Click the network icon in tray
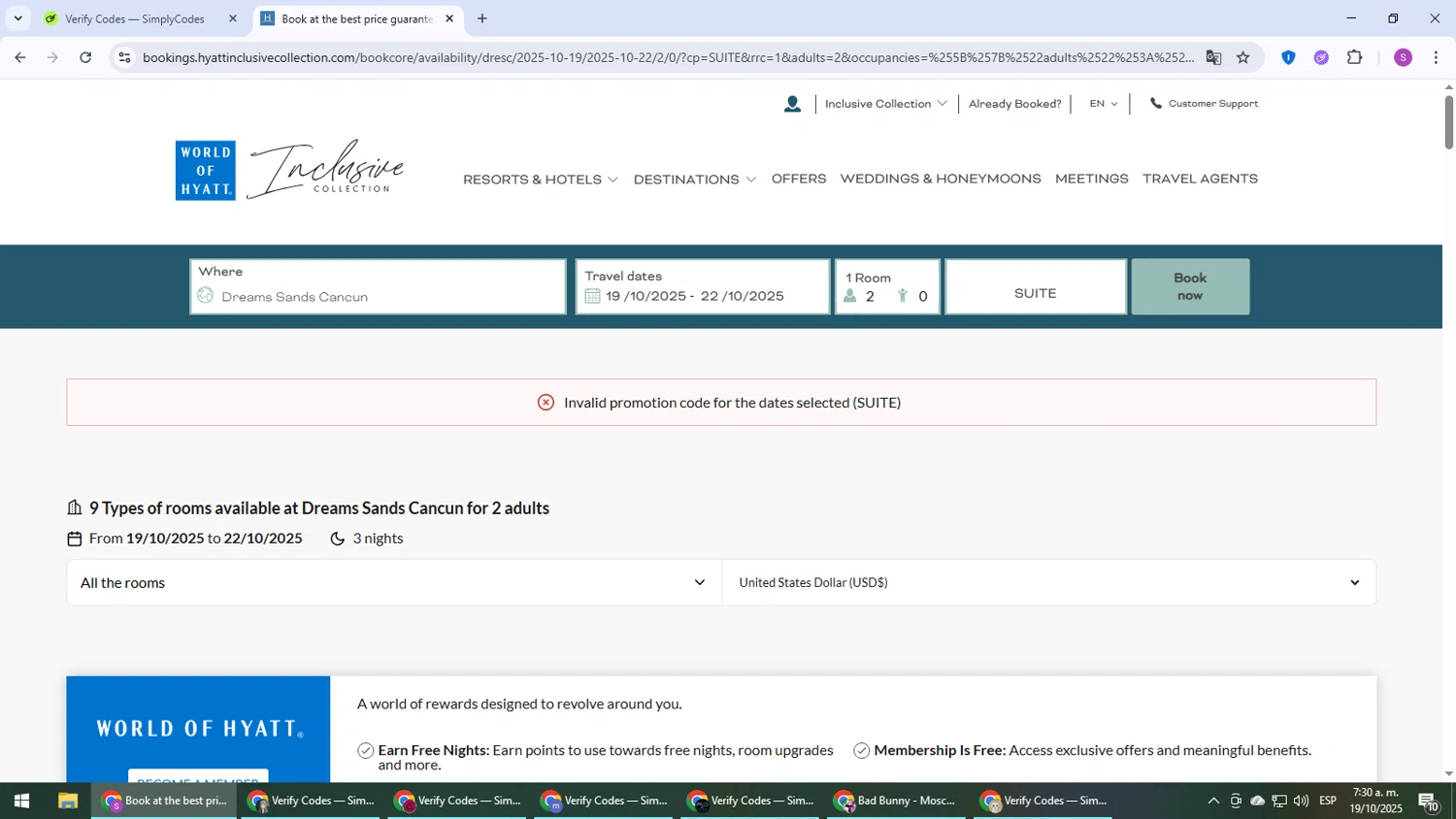 (x=1279, y=802)
